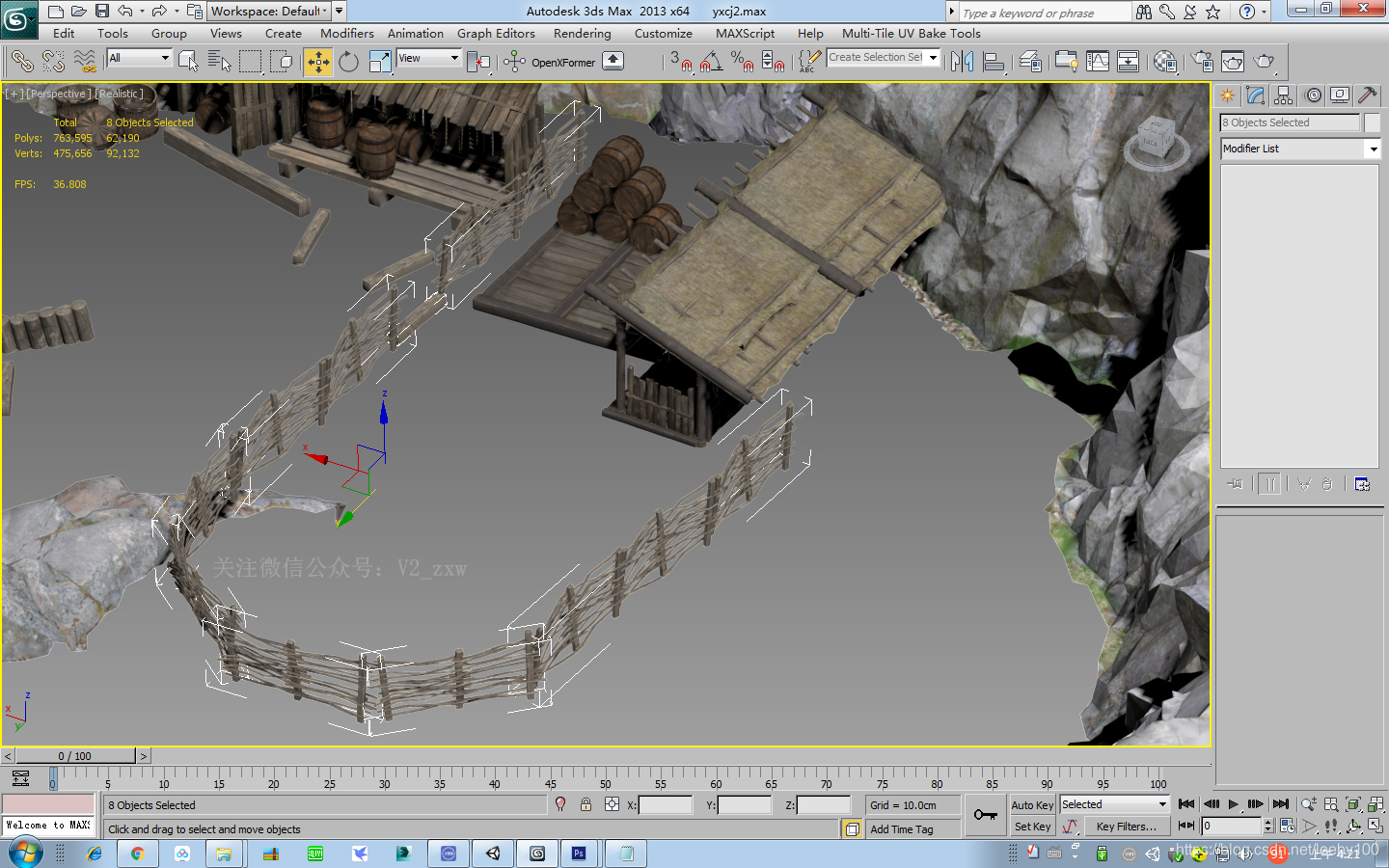Open the Utilities hammer panel
The width and height of the screenshot is (1389, 868).
[1367, 95]
